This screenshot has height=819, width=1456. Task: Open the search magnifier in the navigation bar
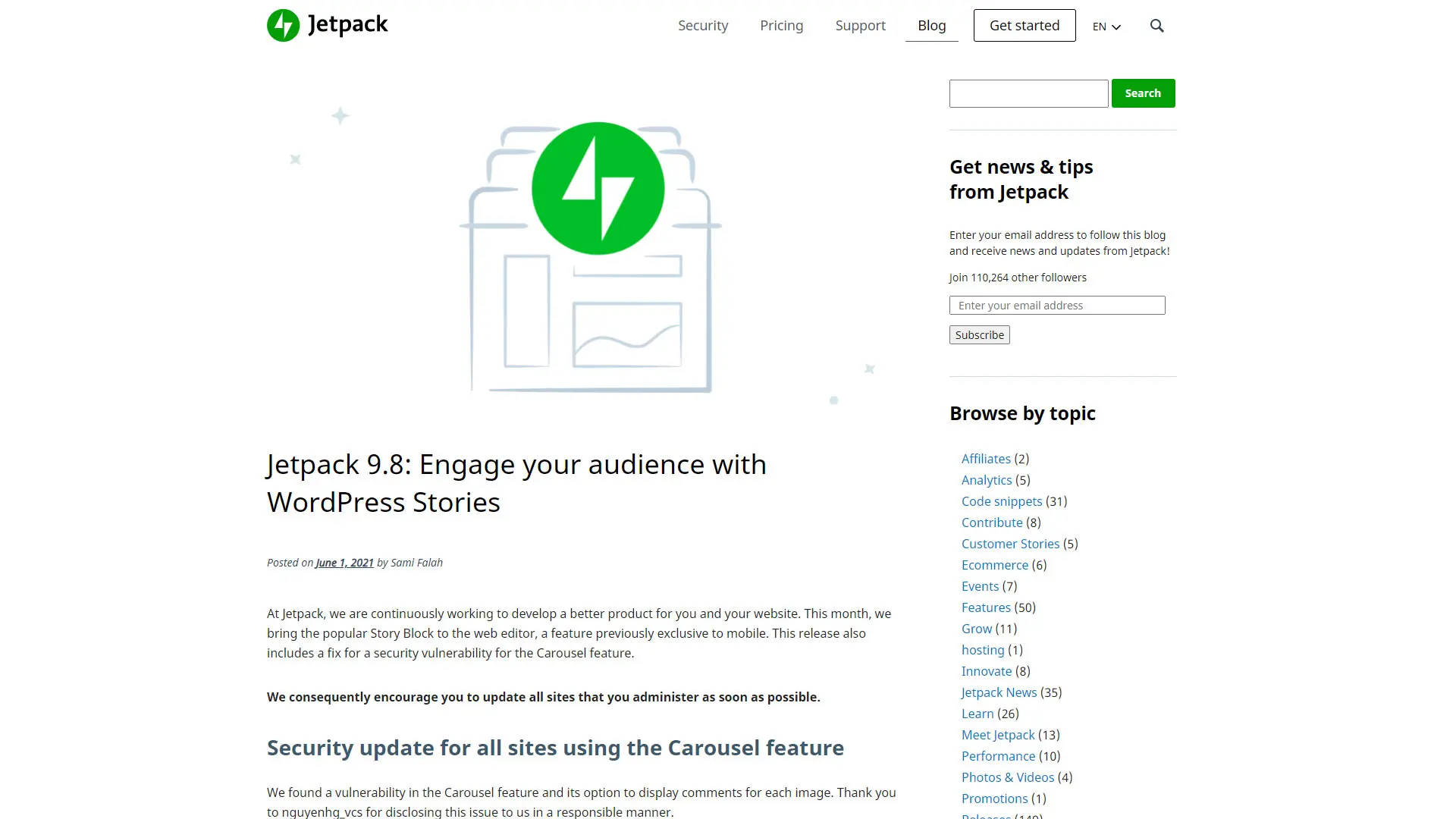click(x=1156, y=25)
